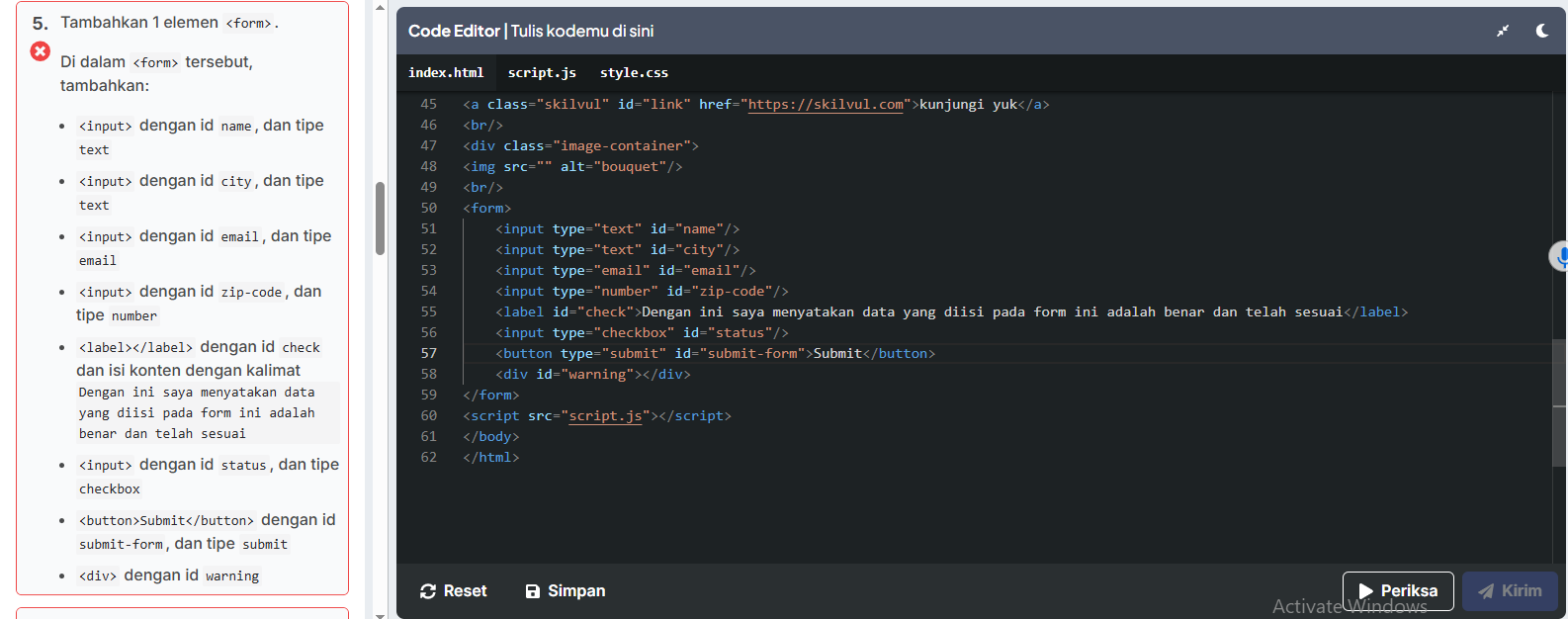Click the "Code Editor | Tulis kodemu di sini" title
The width and height of the screenshot is (1568, 619).
coord(531,31)
